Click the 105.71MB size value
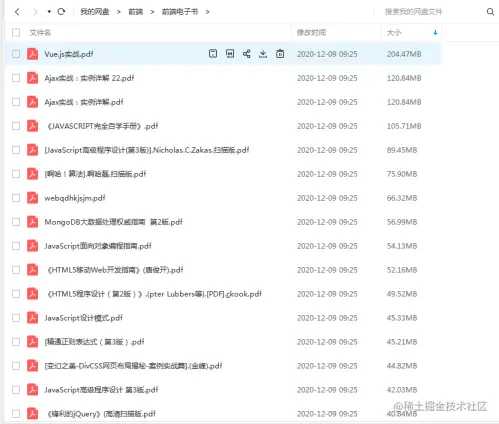Screen dimensions: 499x424 point(404,126)
